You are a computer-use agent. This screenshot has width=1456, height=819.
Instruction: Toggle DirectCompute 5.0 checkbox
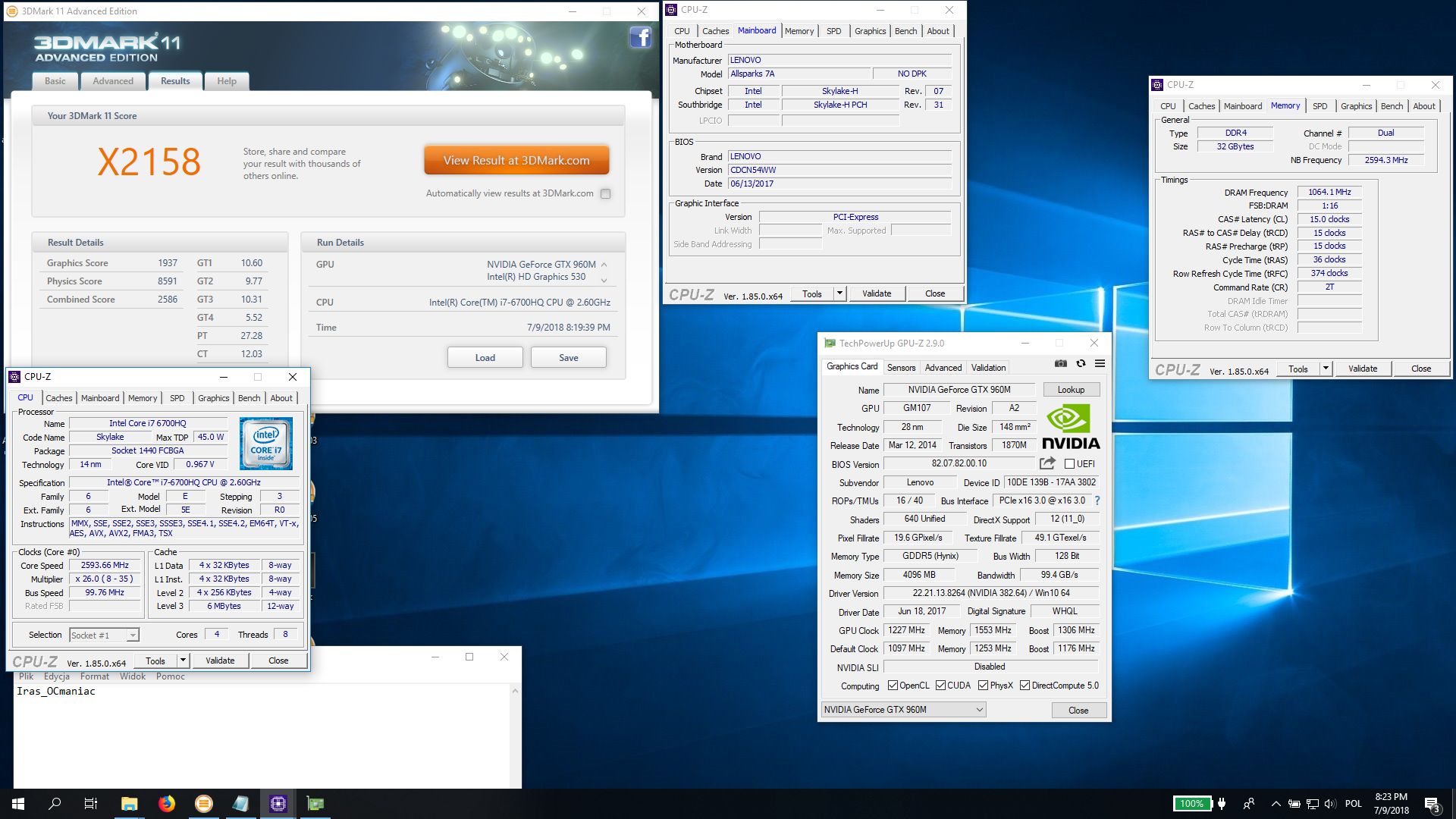pos(1025,685)
